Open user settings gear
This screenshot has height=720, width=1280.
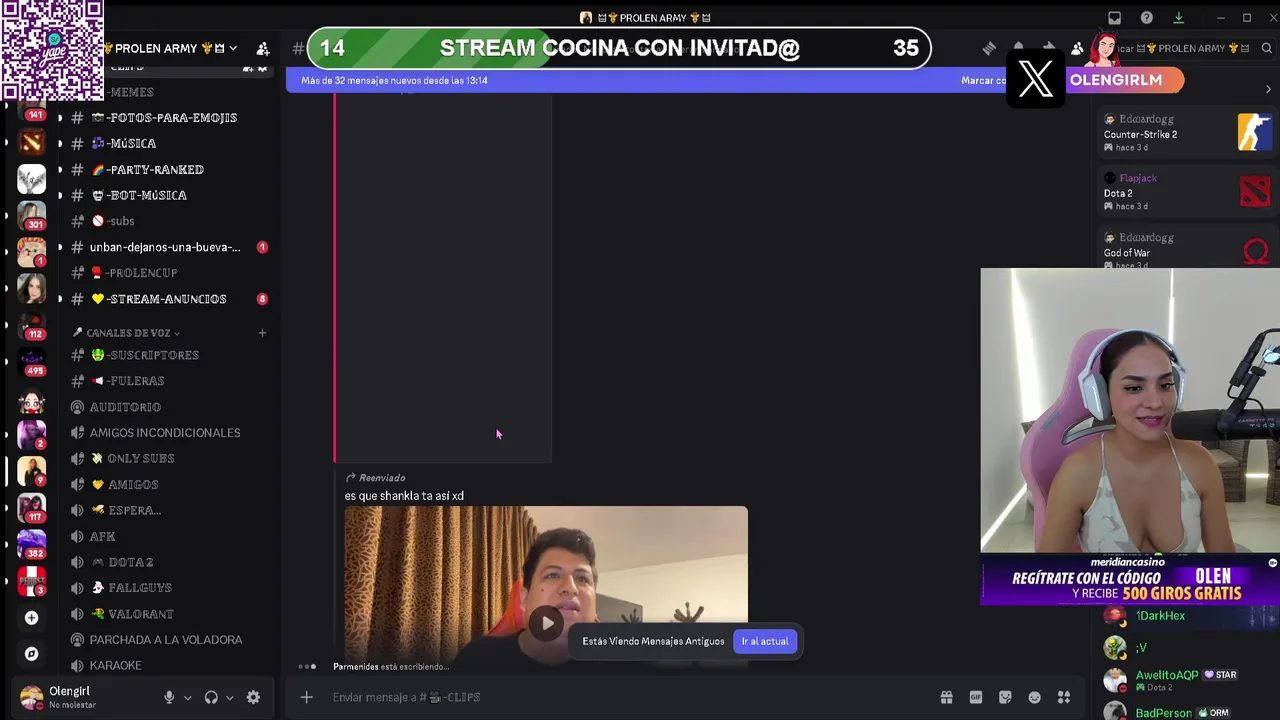(x=253, y=697)
